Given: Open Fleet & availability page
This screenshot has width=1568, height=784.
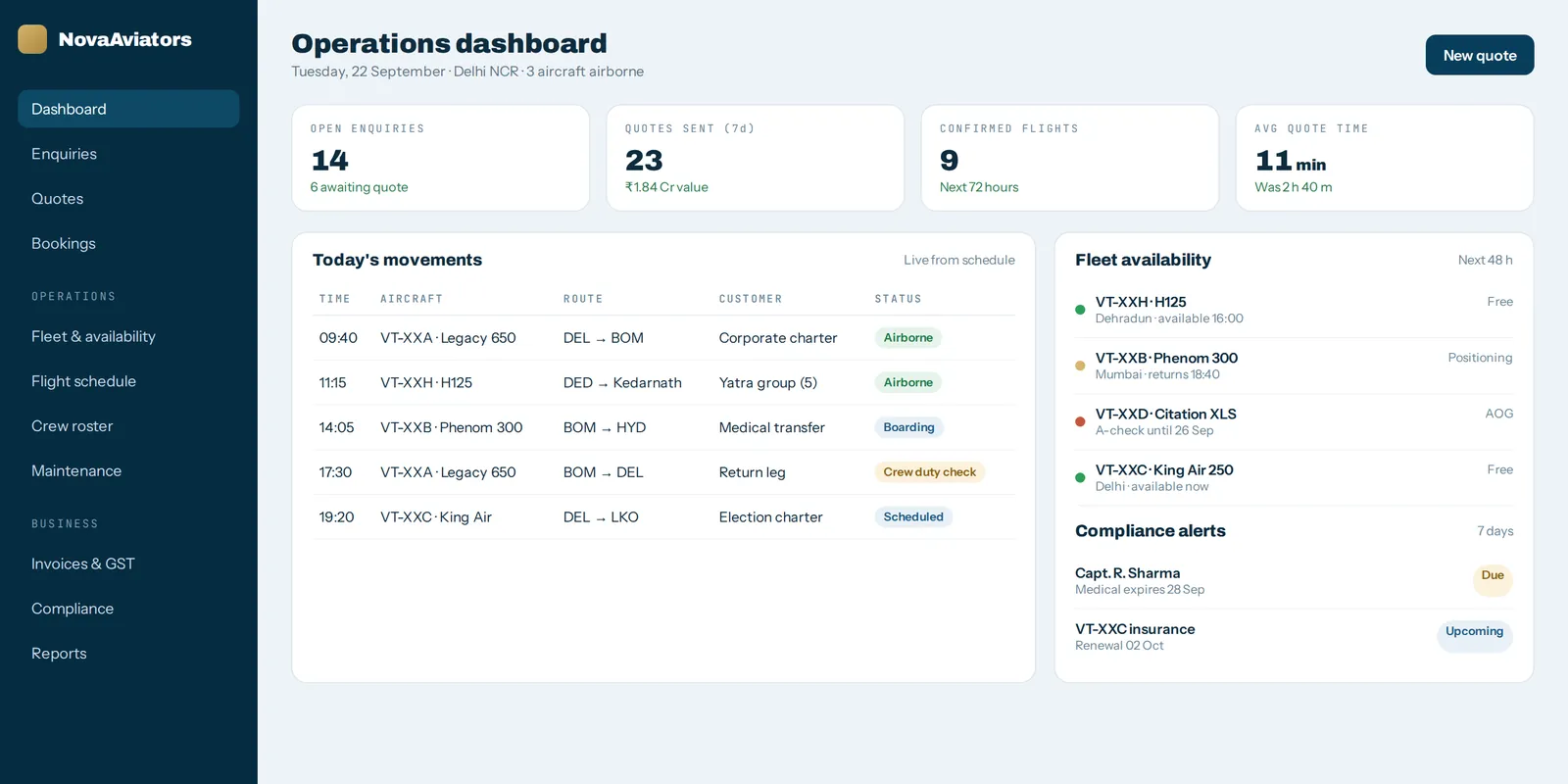Looking at the screenshot, I should click(128, 336).
